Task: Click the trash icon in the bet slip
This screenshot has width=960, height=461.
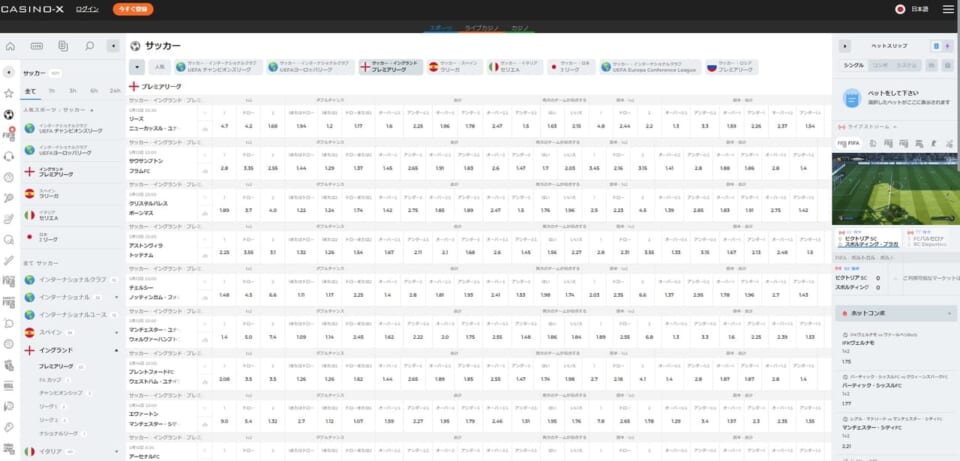Action: [948, 66]
